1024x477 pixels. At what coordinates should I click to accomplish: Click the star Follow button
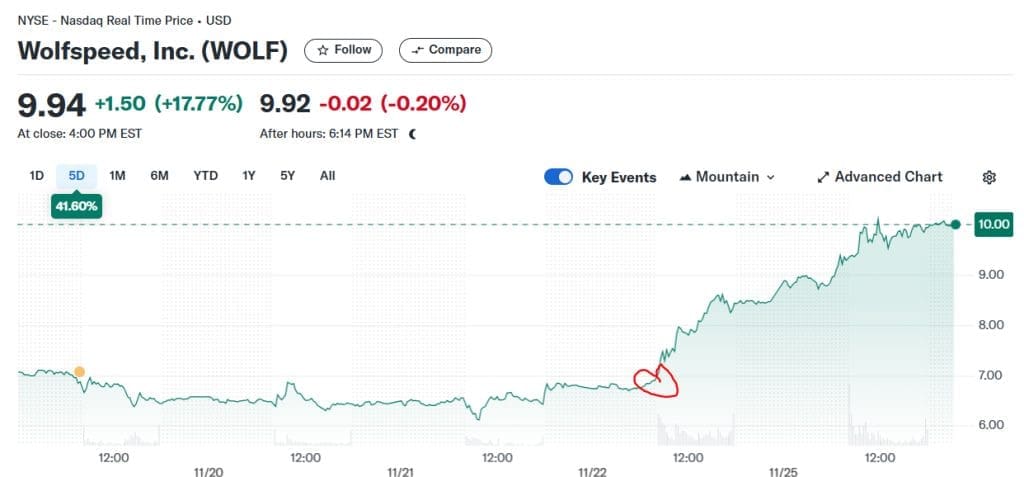coord(343,50)
